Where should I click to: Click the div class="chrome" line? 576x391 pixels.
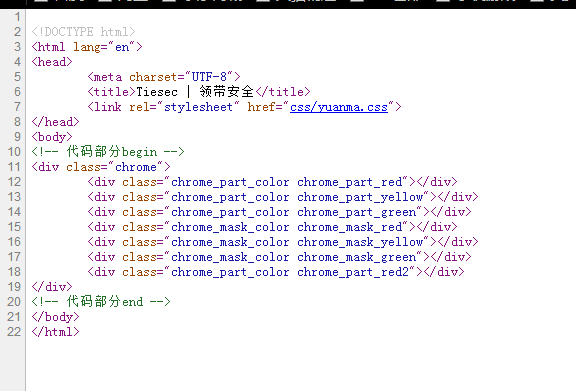tap(101, 167)
